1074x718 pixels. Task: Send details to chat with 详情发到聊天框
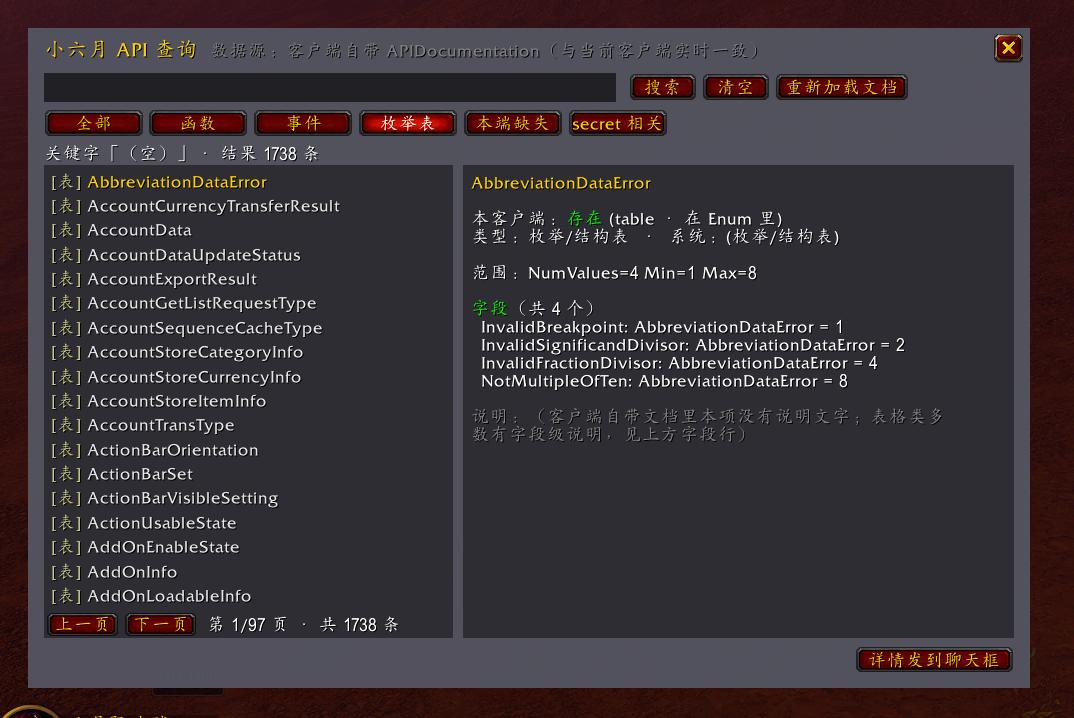934,660
